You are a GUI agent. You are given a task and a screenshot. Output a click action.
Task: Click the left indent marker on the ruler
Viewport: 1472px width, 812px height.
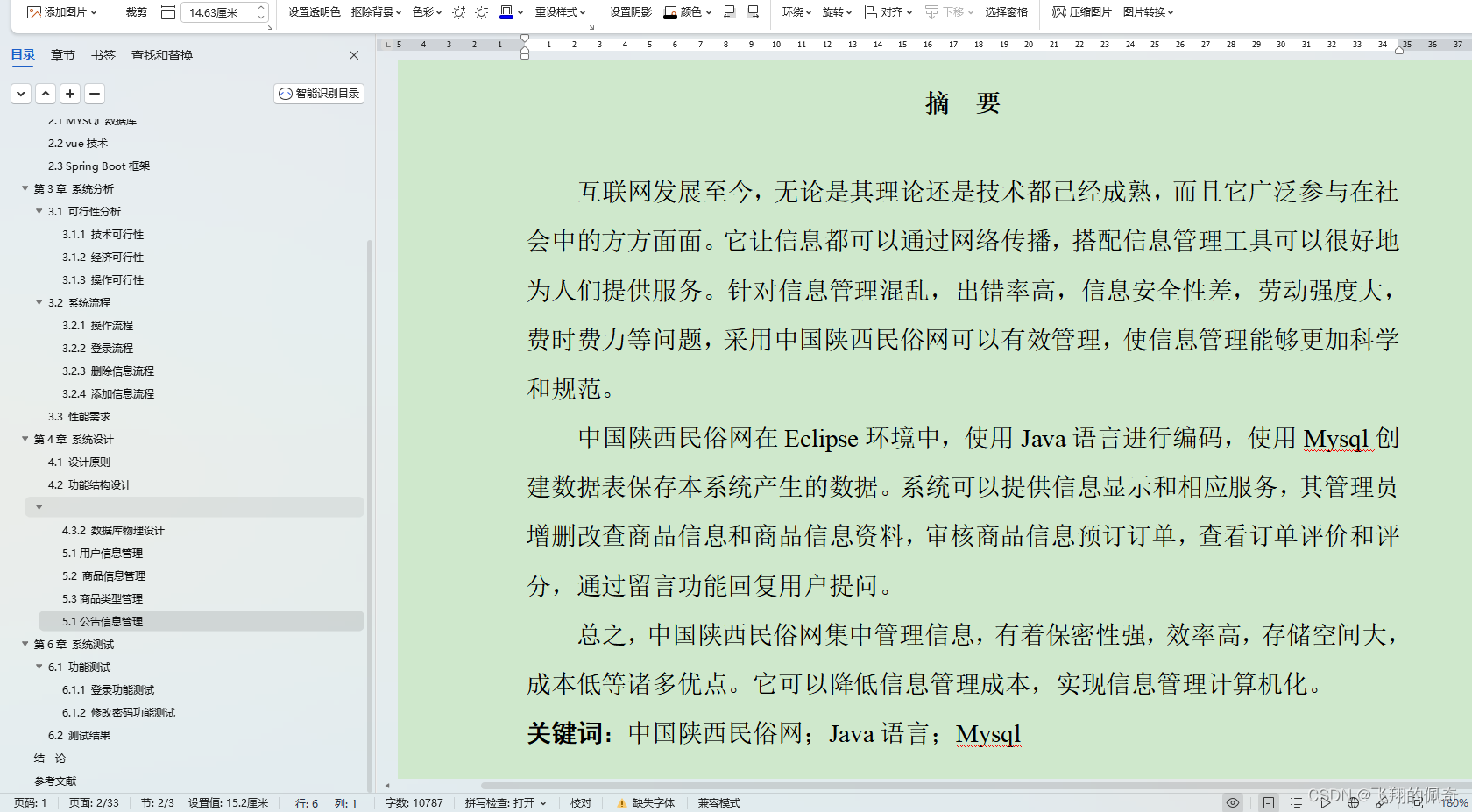(x=525, y=53)
